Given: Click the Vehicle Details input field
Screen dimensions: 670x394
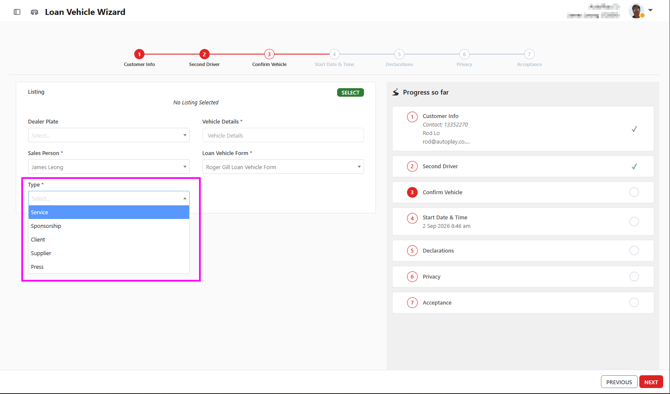Looking at the screenshot, I should (283, 135).
